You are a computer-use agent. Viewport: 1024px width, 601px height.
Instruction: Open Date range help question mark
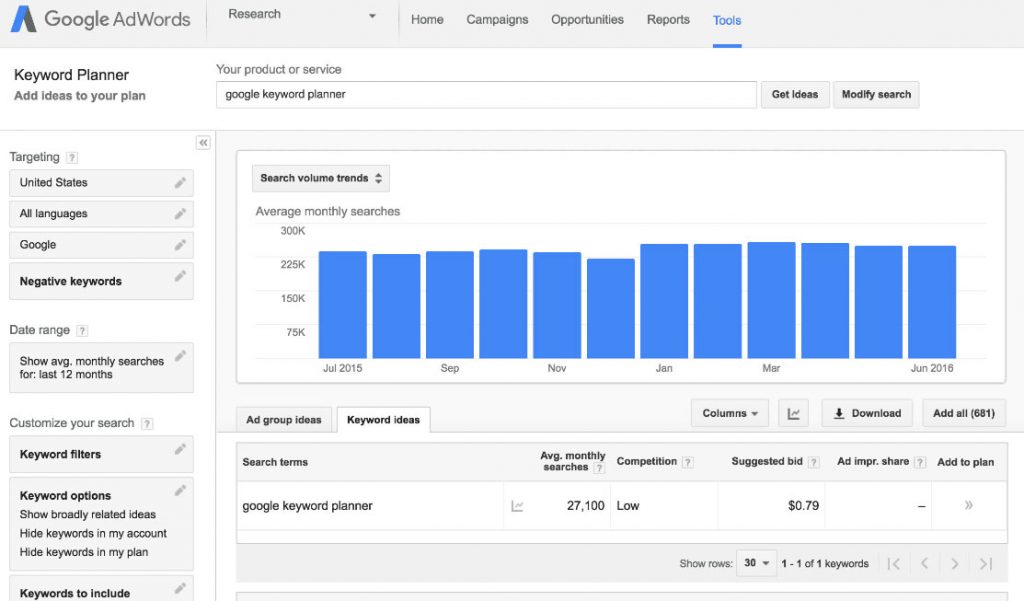tap(82, 331)
